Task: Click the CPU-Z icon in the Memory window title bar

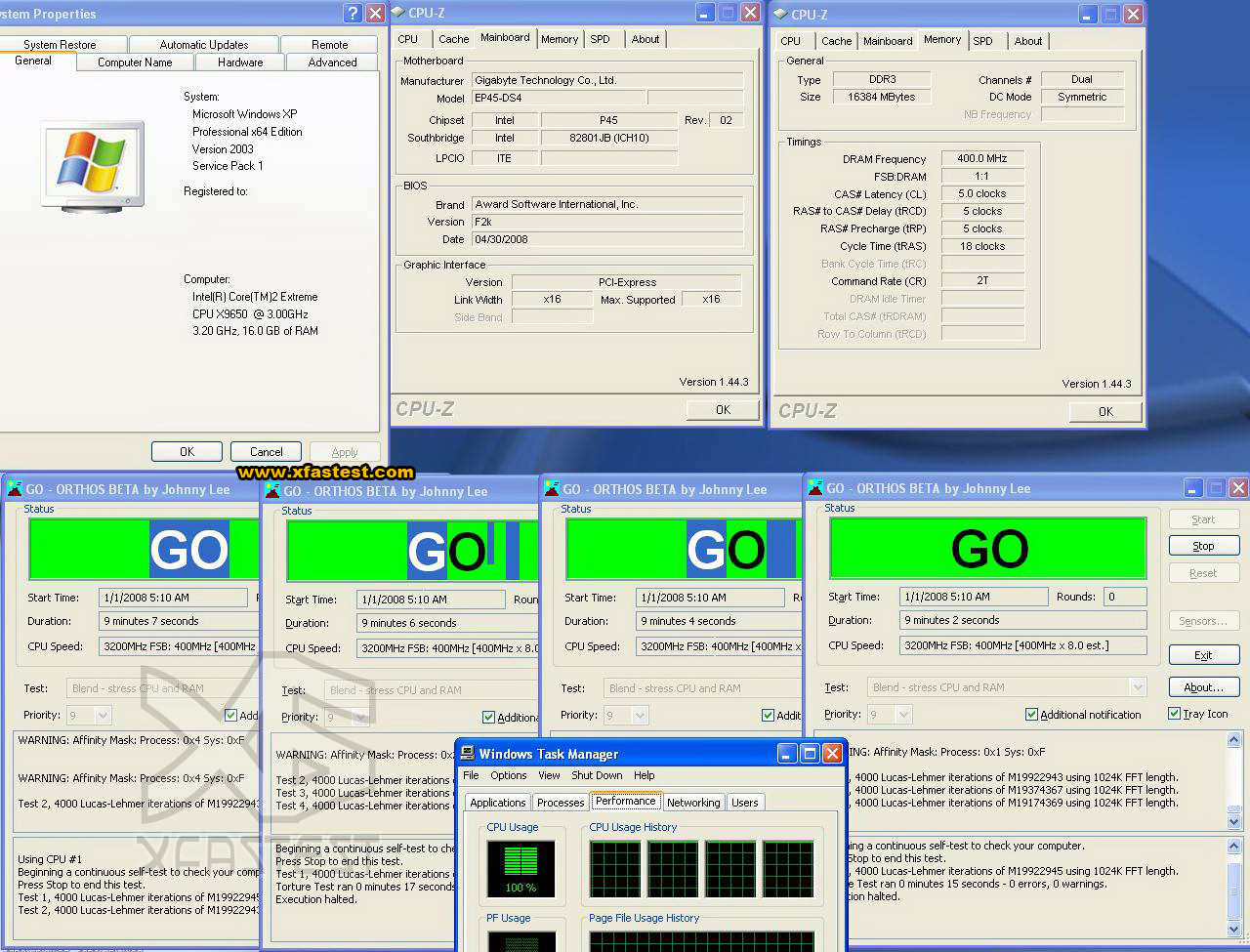Action: click(x=780, y=14)
